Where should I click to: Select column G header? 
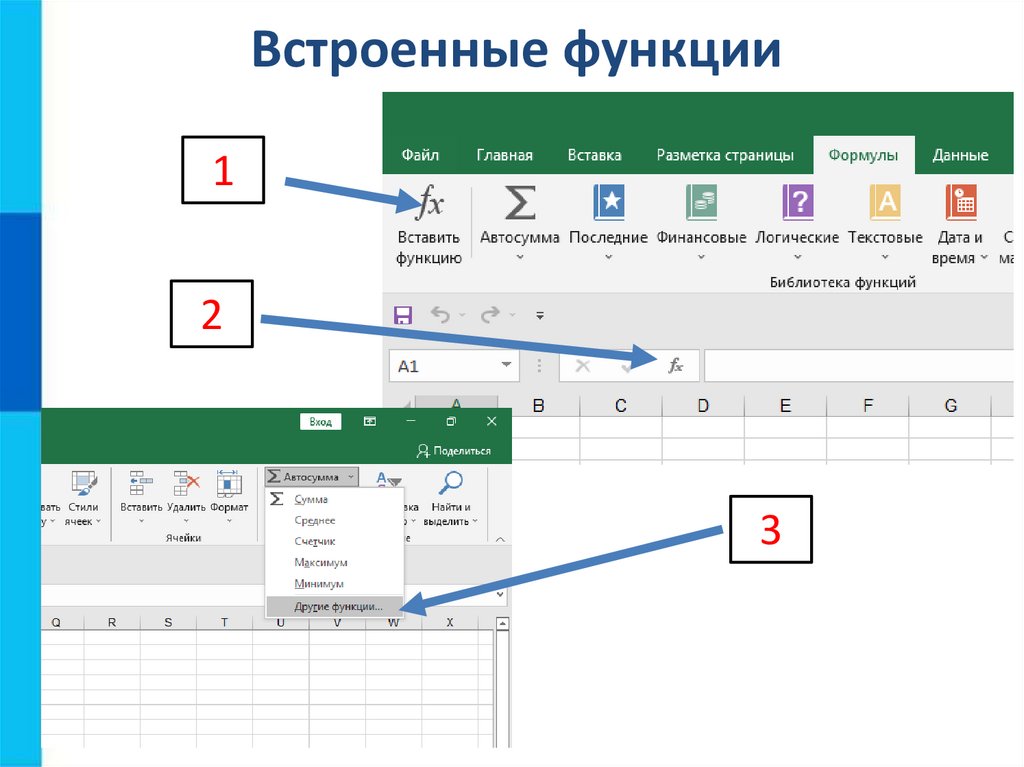click(x=951, y=406)
